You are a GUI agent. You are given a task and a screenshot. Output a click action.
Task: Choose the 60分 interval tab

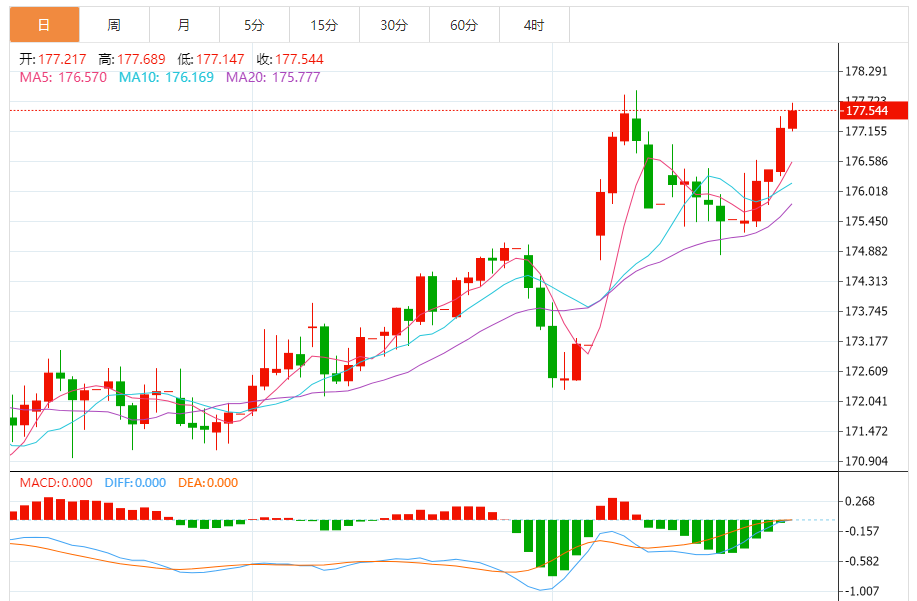pos(464,25)
